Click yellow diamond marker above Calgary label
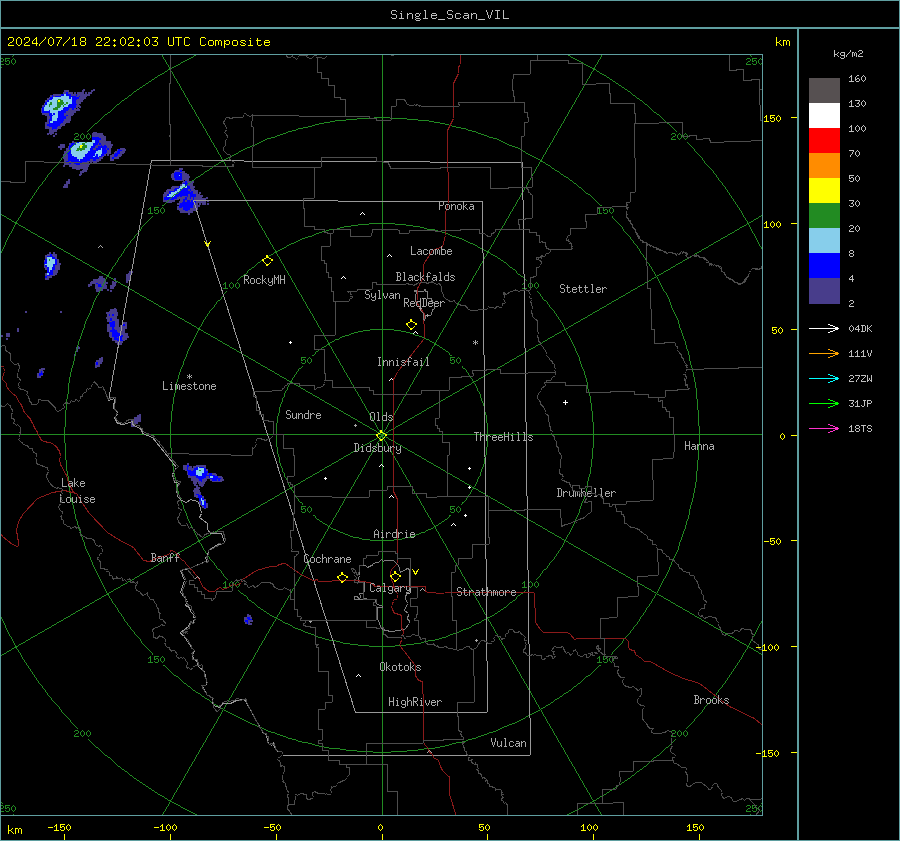 tap(395, 576)
